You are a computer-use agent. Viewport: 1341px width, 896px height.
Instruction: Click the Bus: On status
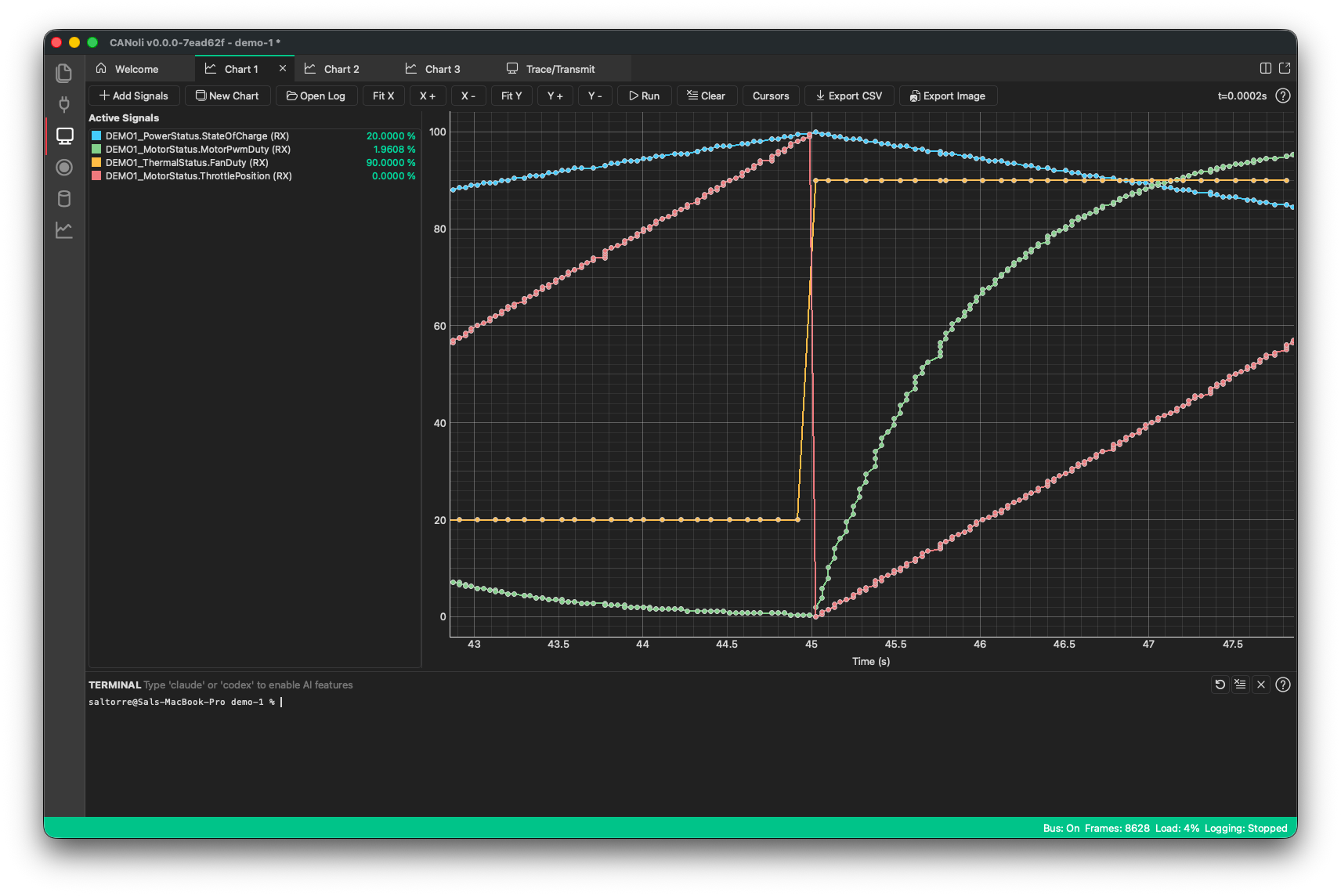tap(1061, 828)
